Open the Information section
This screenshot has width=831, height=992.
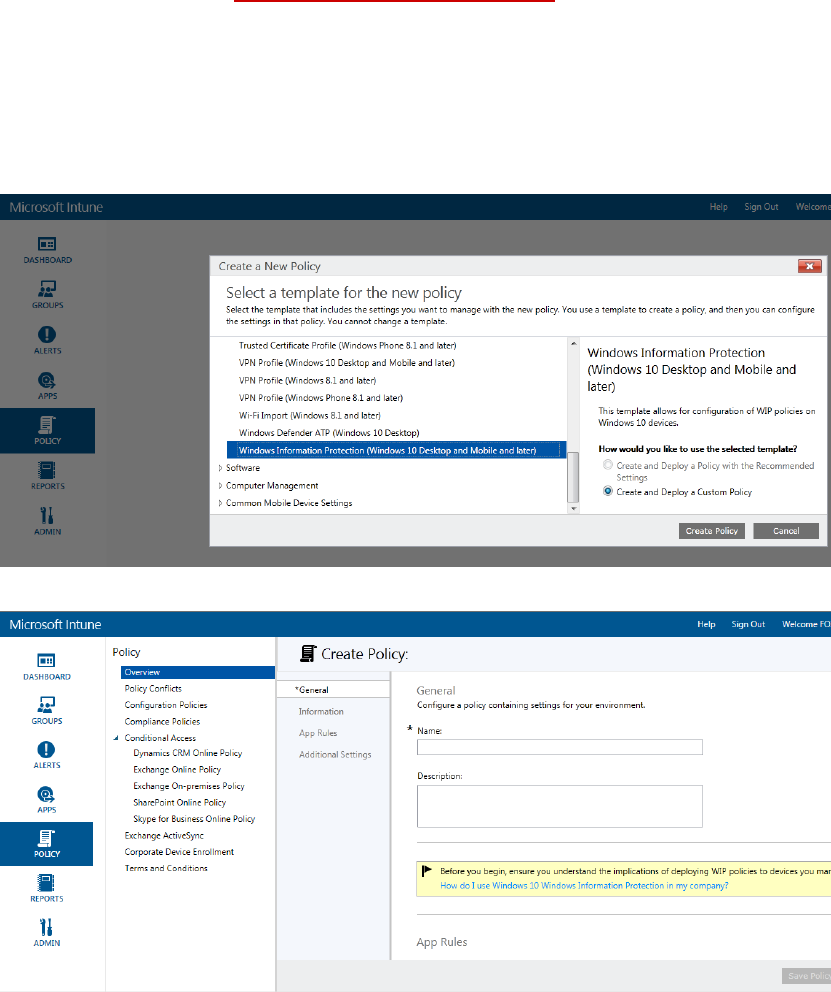click(321, 712)
